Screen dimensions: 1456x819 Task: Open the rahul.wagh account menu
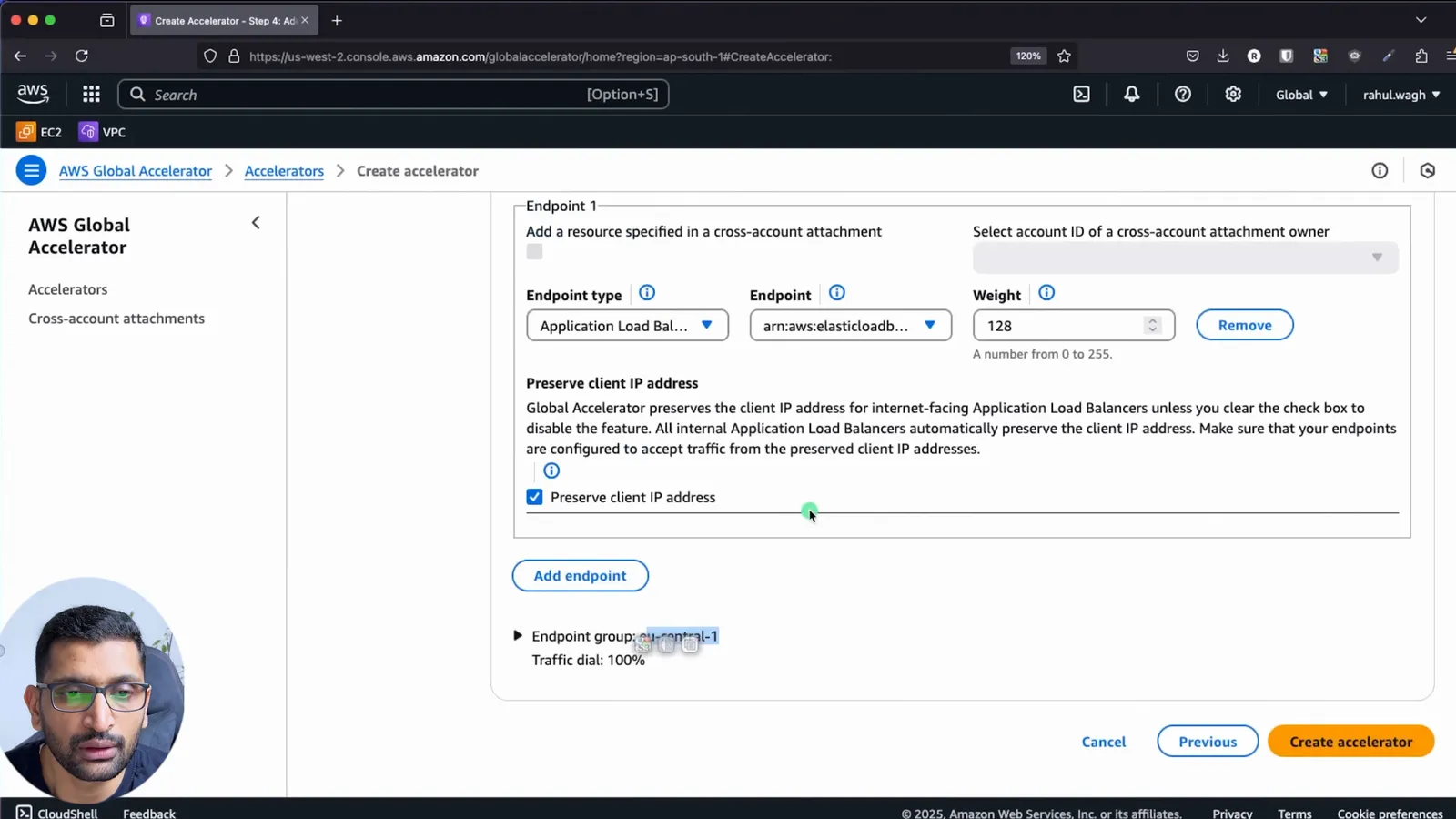pos(1401,95)
